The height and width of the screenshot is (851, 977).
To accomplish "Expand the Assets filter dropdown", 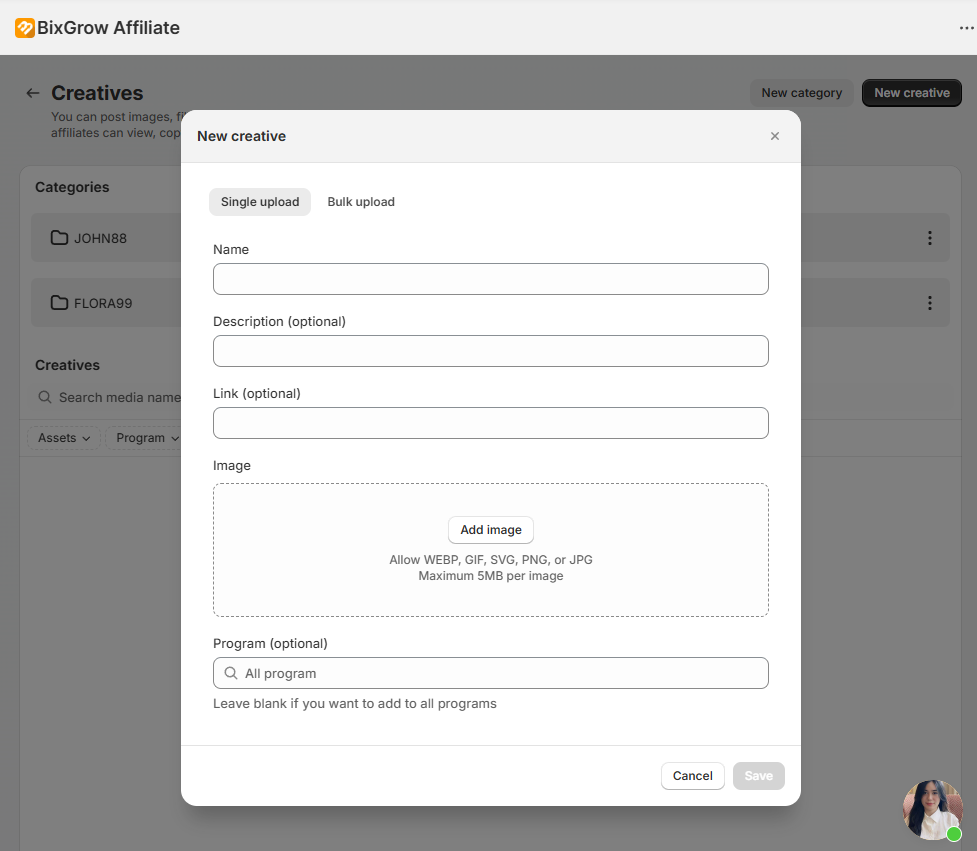I will pyautogui.click(x=64, y=438).
